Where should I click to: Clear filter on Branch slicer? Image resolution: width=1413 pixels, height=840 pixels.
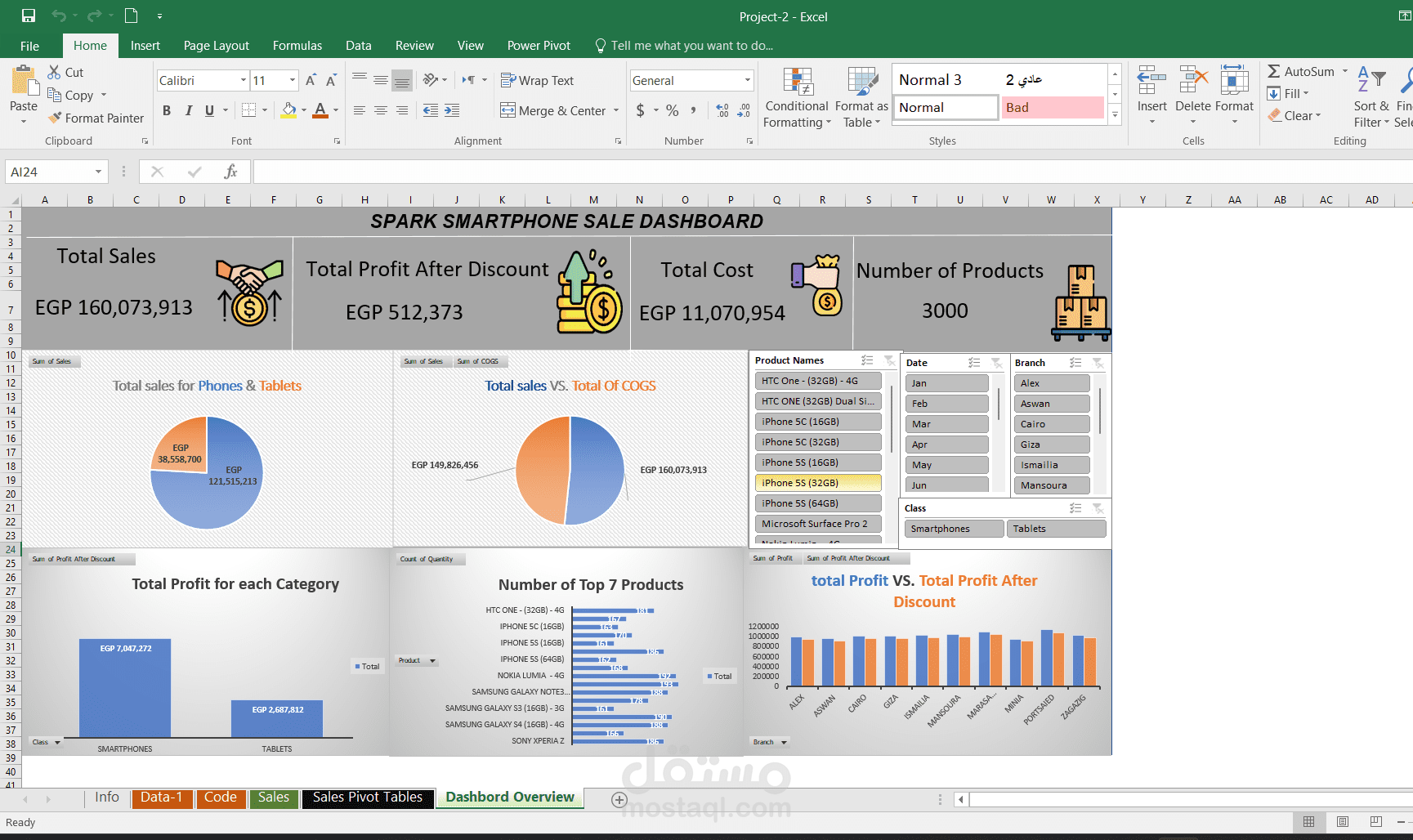1098,363
